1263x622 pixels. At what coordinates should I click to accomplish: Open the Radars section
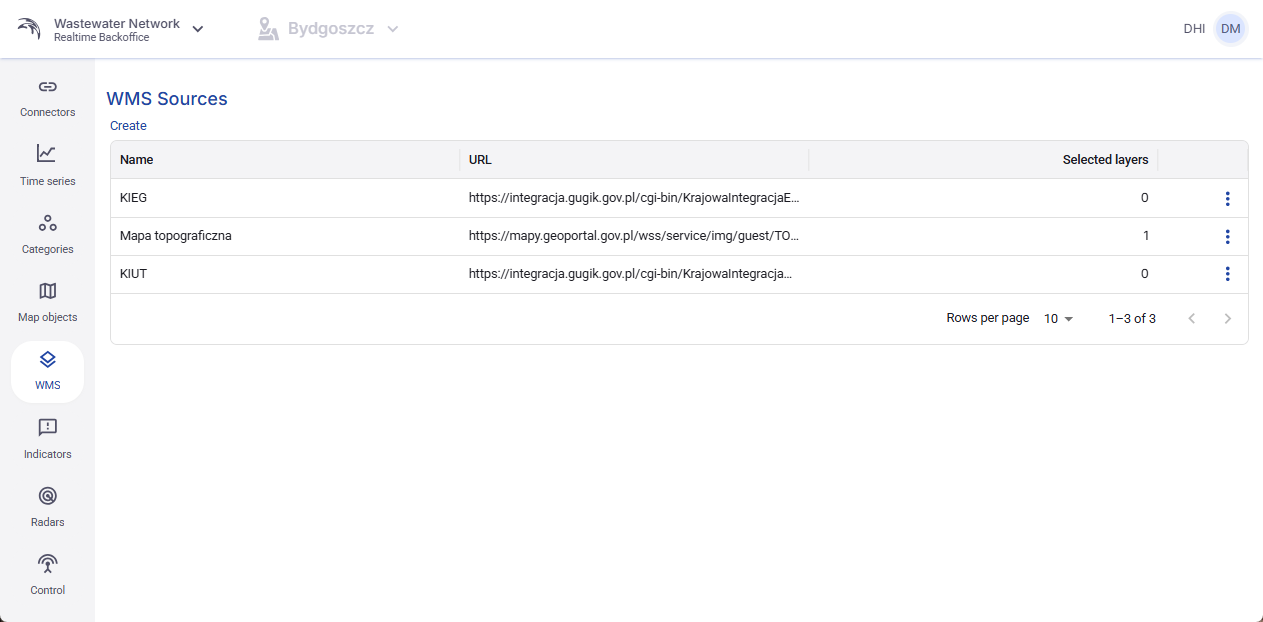[47, 507]
